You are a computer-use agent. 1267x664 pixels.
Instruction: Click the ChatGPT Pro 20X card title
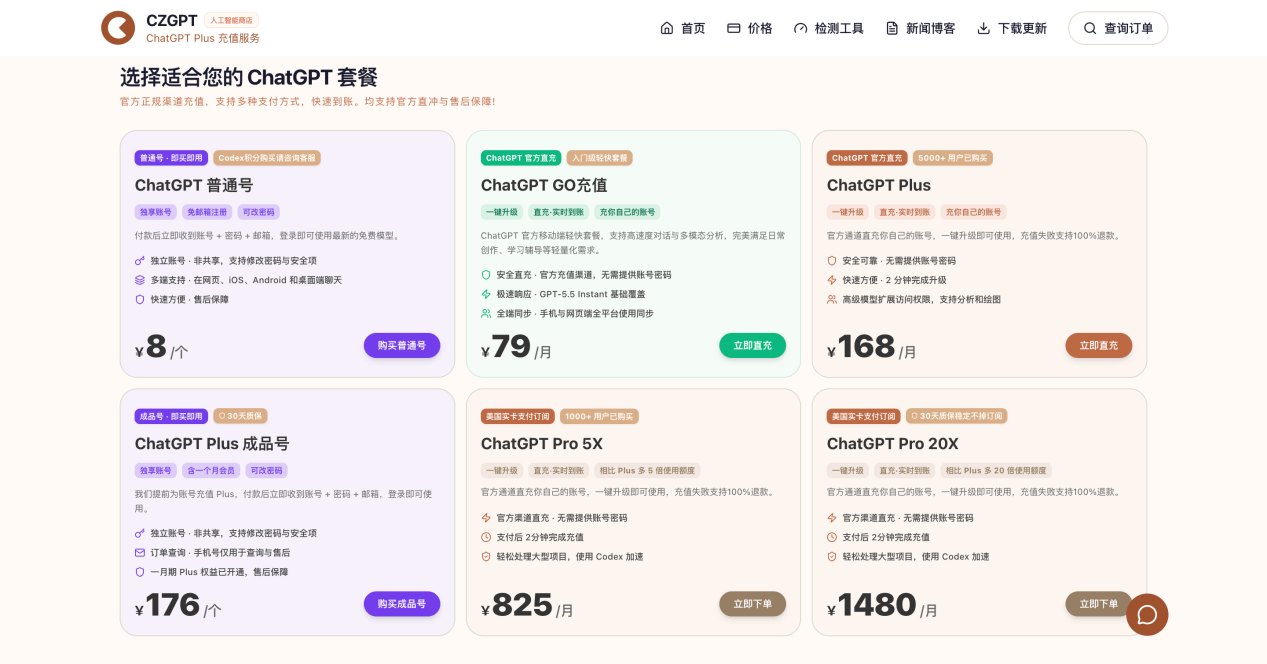893,444
